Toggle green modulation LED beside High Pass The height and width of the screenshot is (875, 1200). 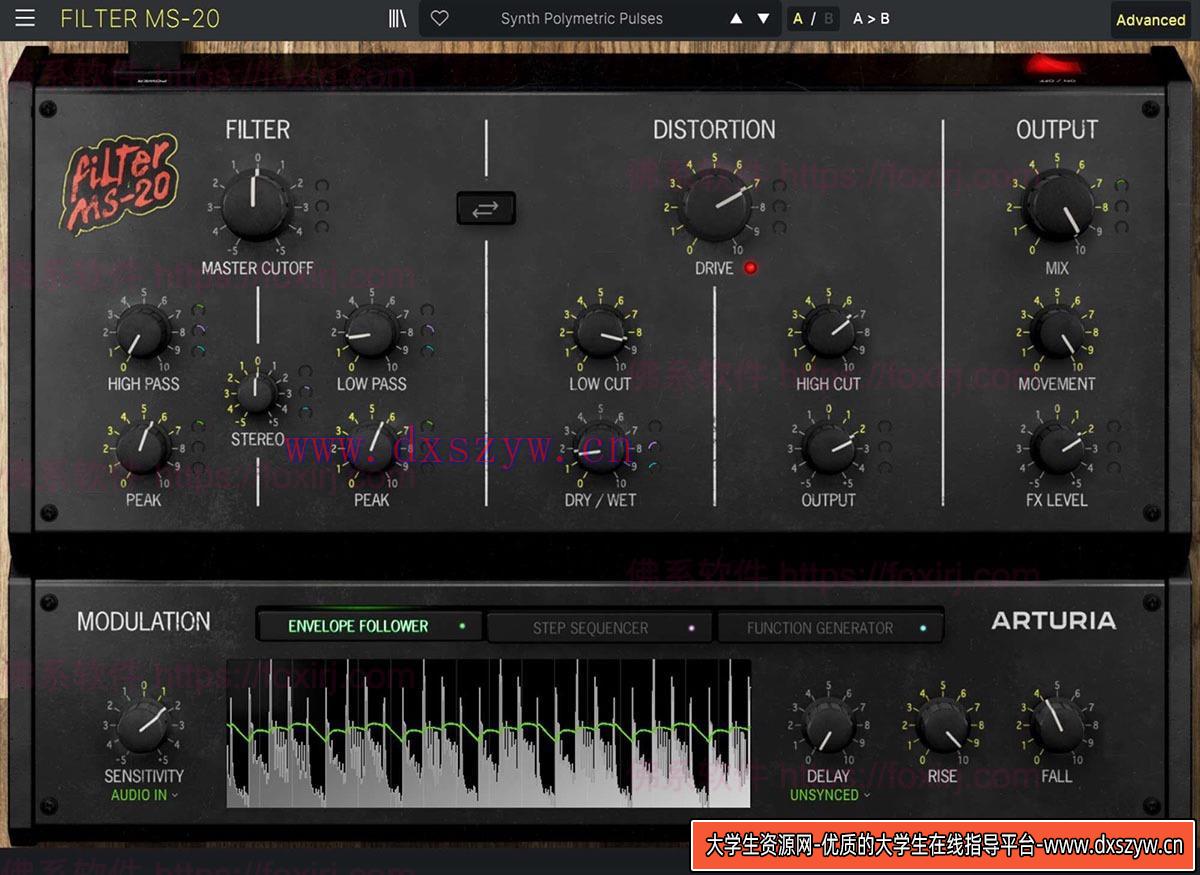tap(199, 310)
